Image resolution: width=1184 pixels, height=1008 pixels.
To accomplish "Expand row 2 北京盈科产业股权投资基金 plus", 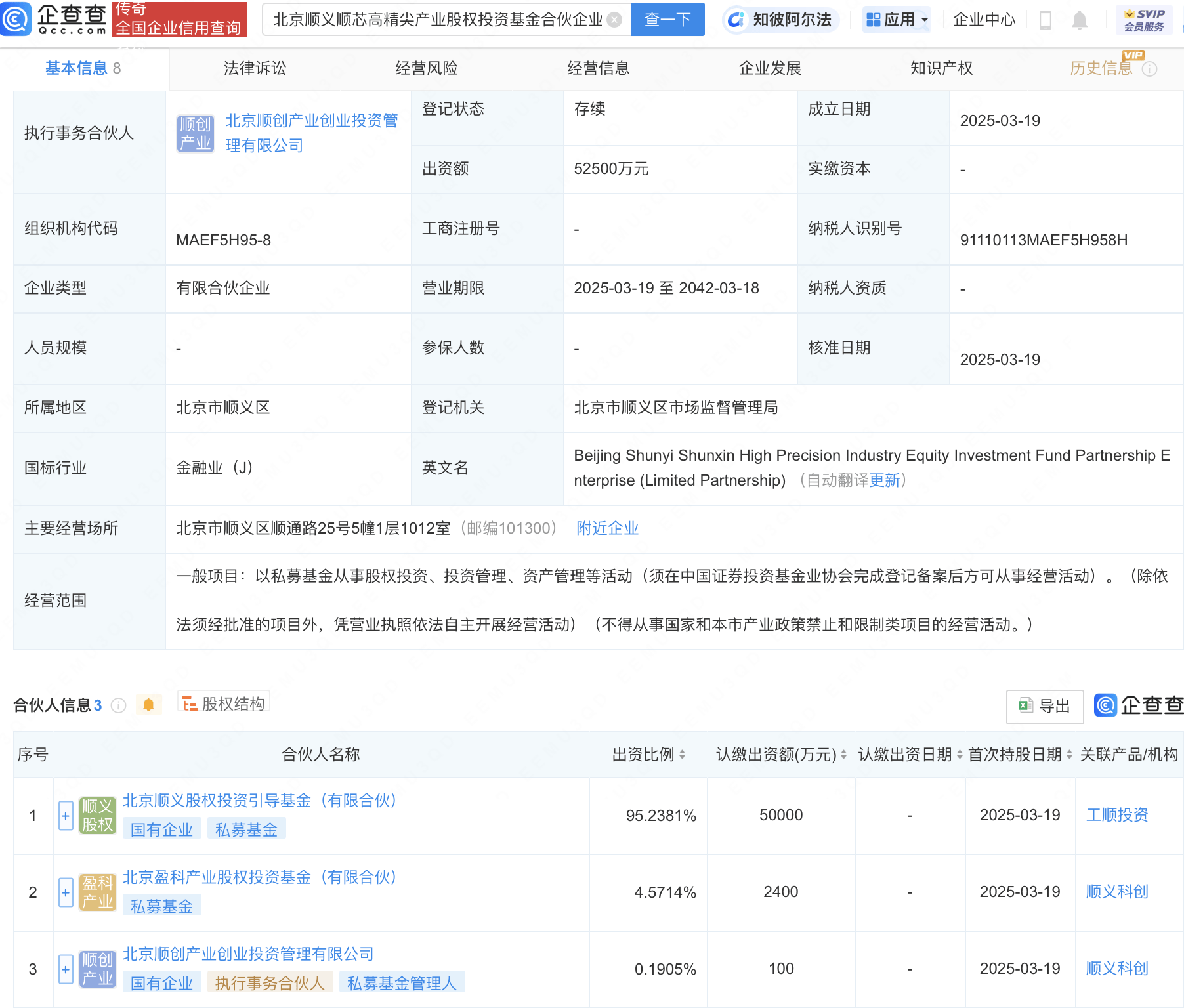I will (x=66, y=893).
